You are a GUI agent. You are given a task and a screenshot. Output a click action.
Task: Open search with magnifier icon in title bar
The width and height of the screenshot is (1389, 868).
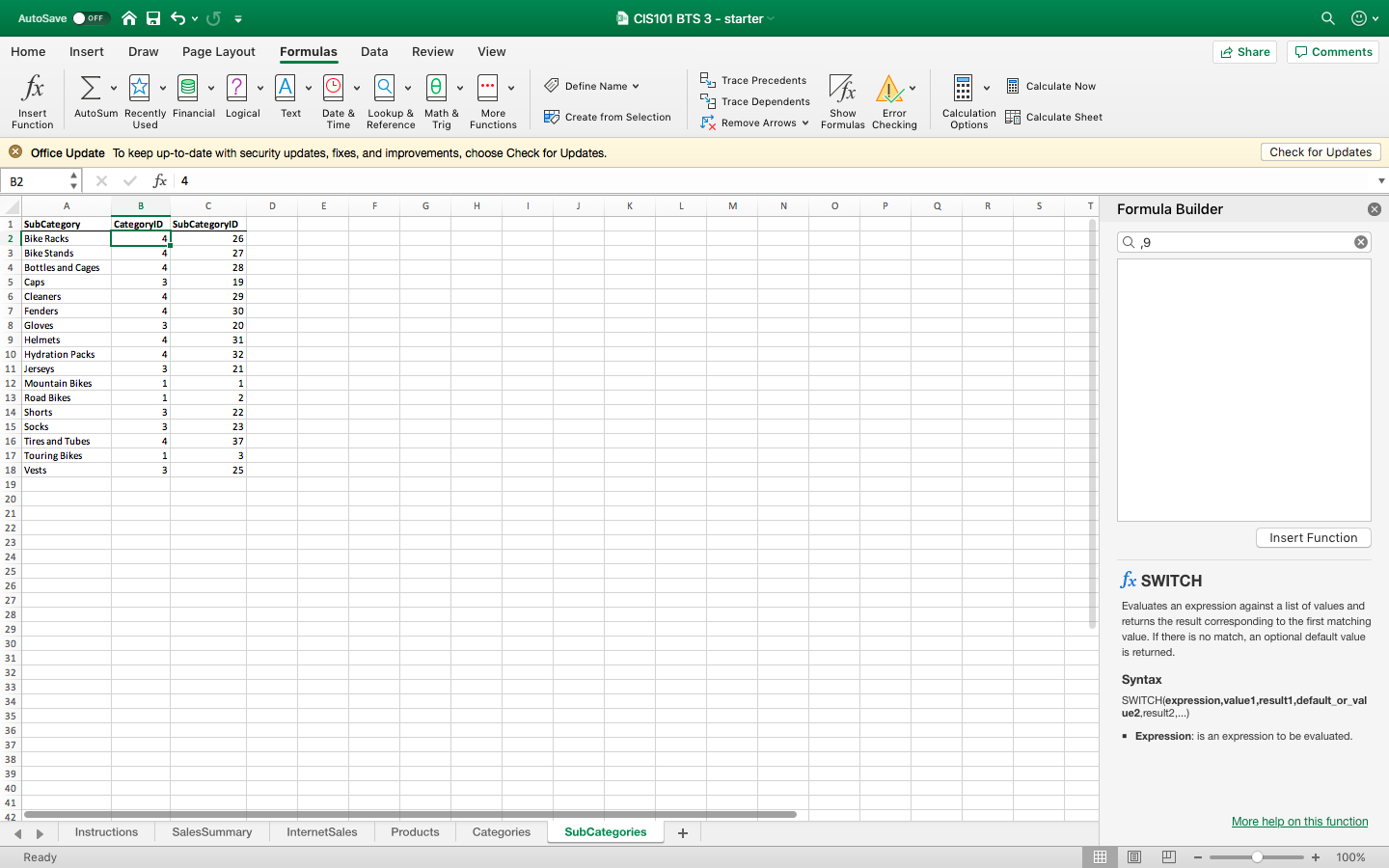(1328, 18)
